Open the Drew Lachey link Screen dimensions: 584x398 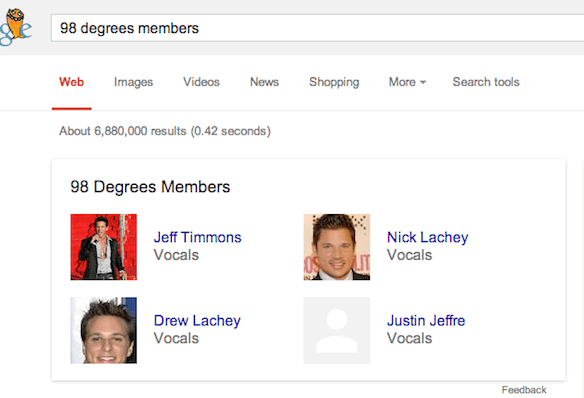[197, 321]
